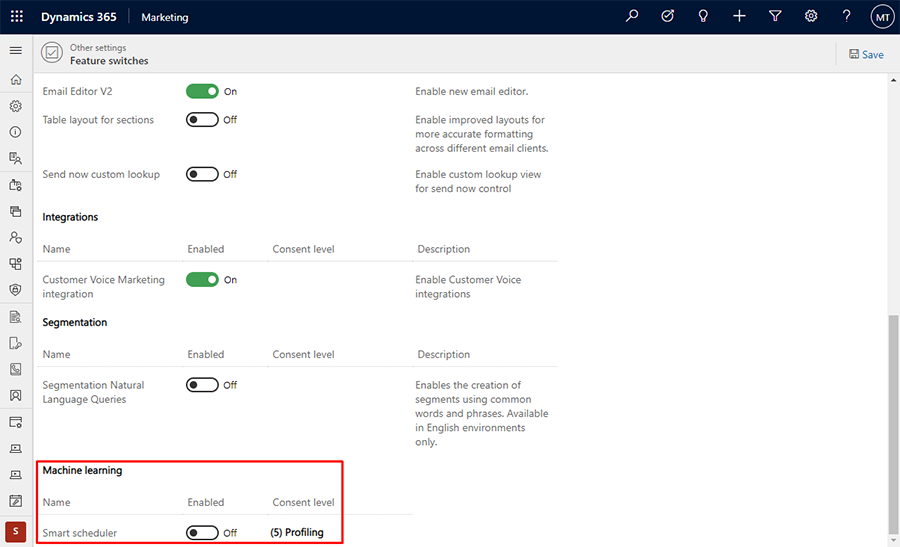Open the help question mark icon
The height and width of the screenshot is (547, 900).
tap(846, 16)
